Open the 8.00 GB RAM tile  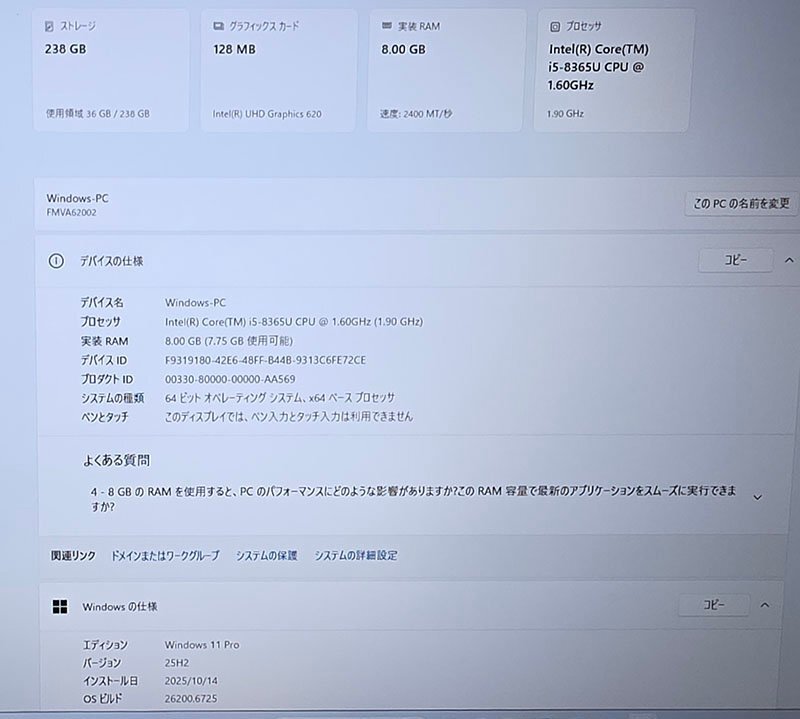(445, 71)
